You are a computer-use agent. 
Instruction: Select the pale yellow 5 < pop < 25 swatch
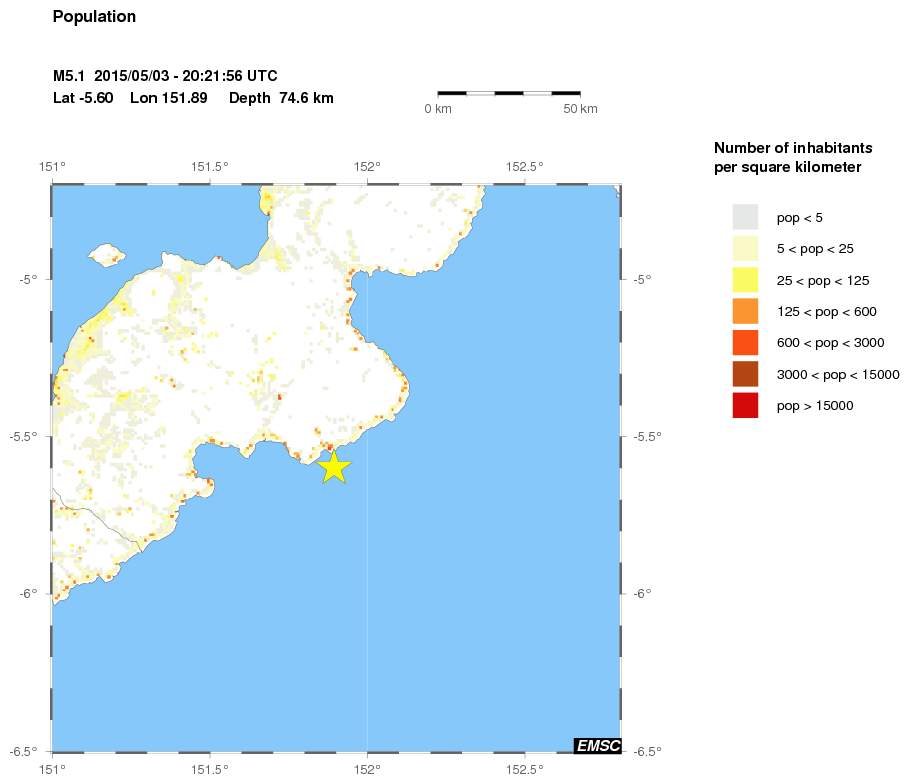[x=745, y=248]
